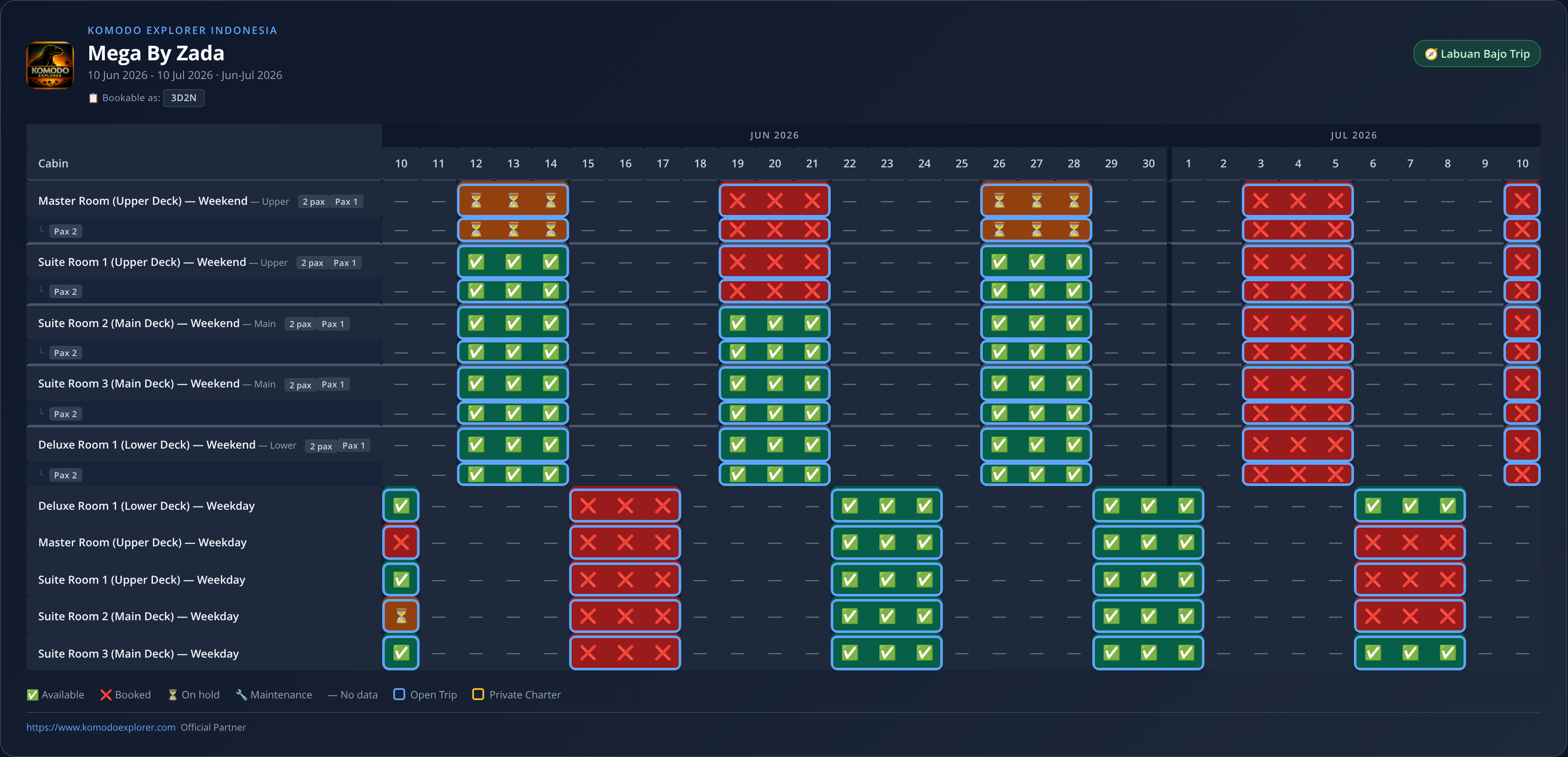1568x757 pixels.
Task: Select the 'Master Room (Upper Deck) — Weekend' row label
Action: tap(142, 201)
